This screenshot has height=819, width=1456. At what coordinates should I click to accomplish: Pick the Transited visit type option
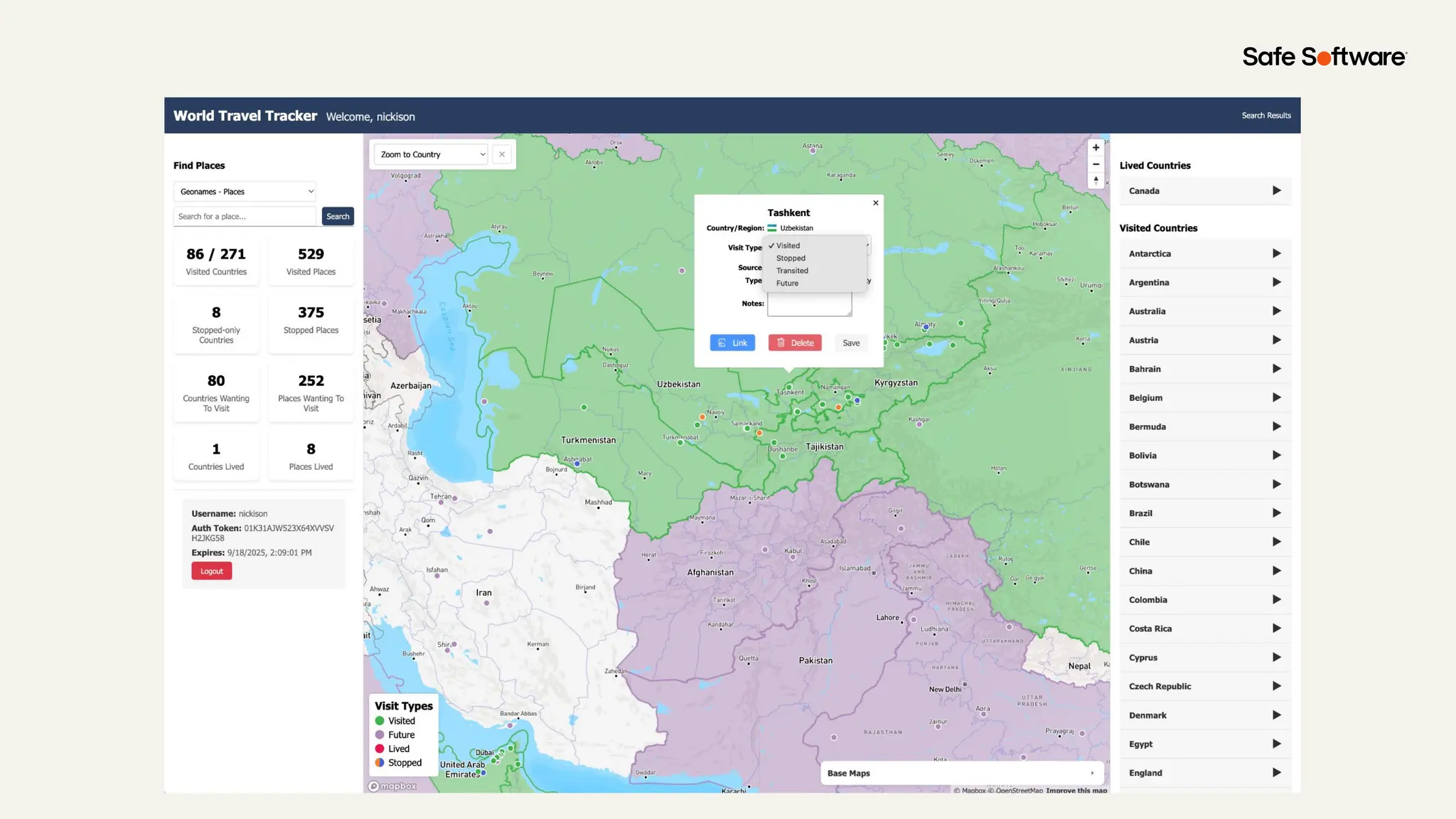coord(792,271)
